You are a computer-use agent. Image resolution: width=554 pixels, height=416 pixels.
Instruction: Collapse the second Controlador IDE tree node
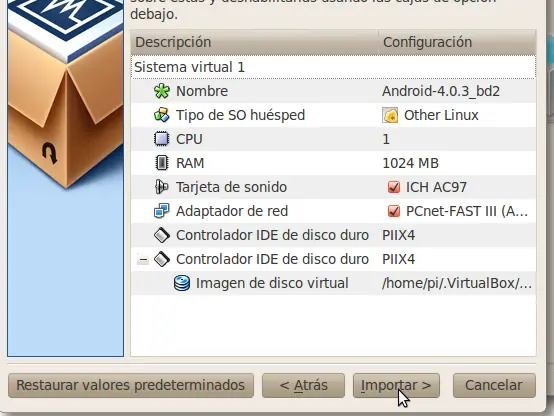click(143, 260)
